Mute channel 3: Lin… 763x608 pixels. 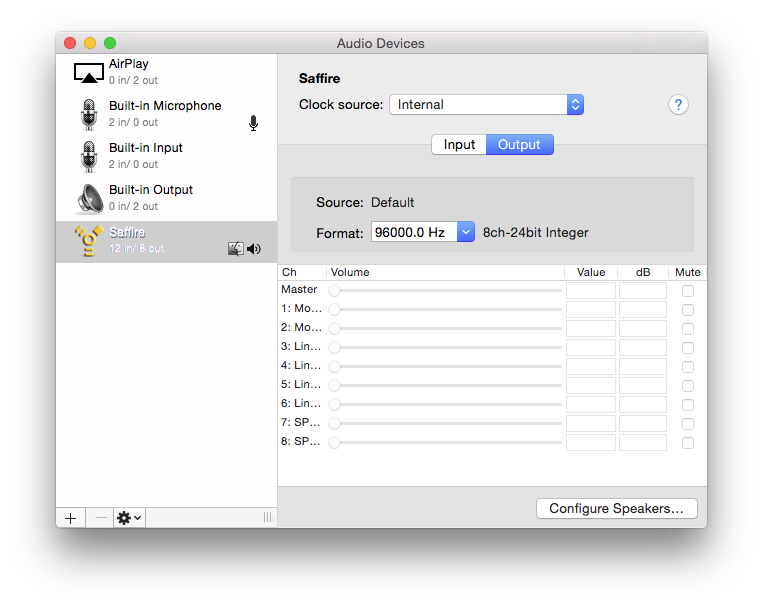pos(688,348)
